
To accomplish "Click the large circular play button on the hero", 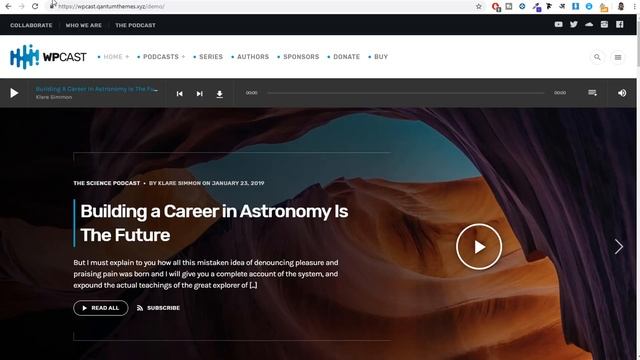I will pos(479,247).
